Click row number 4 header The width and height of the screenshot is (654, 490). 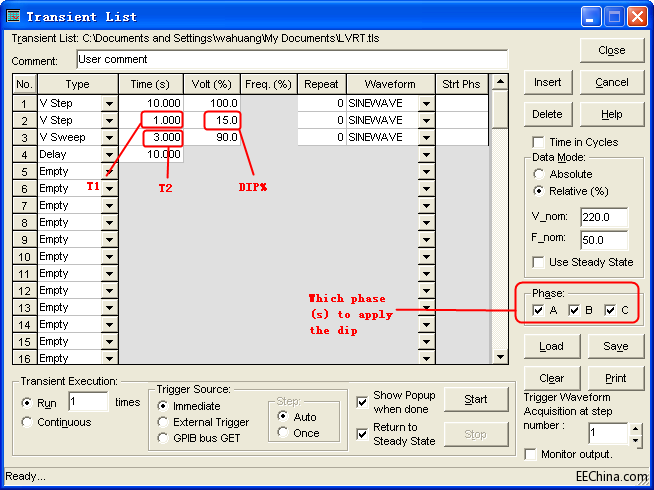25,155
